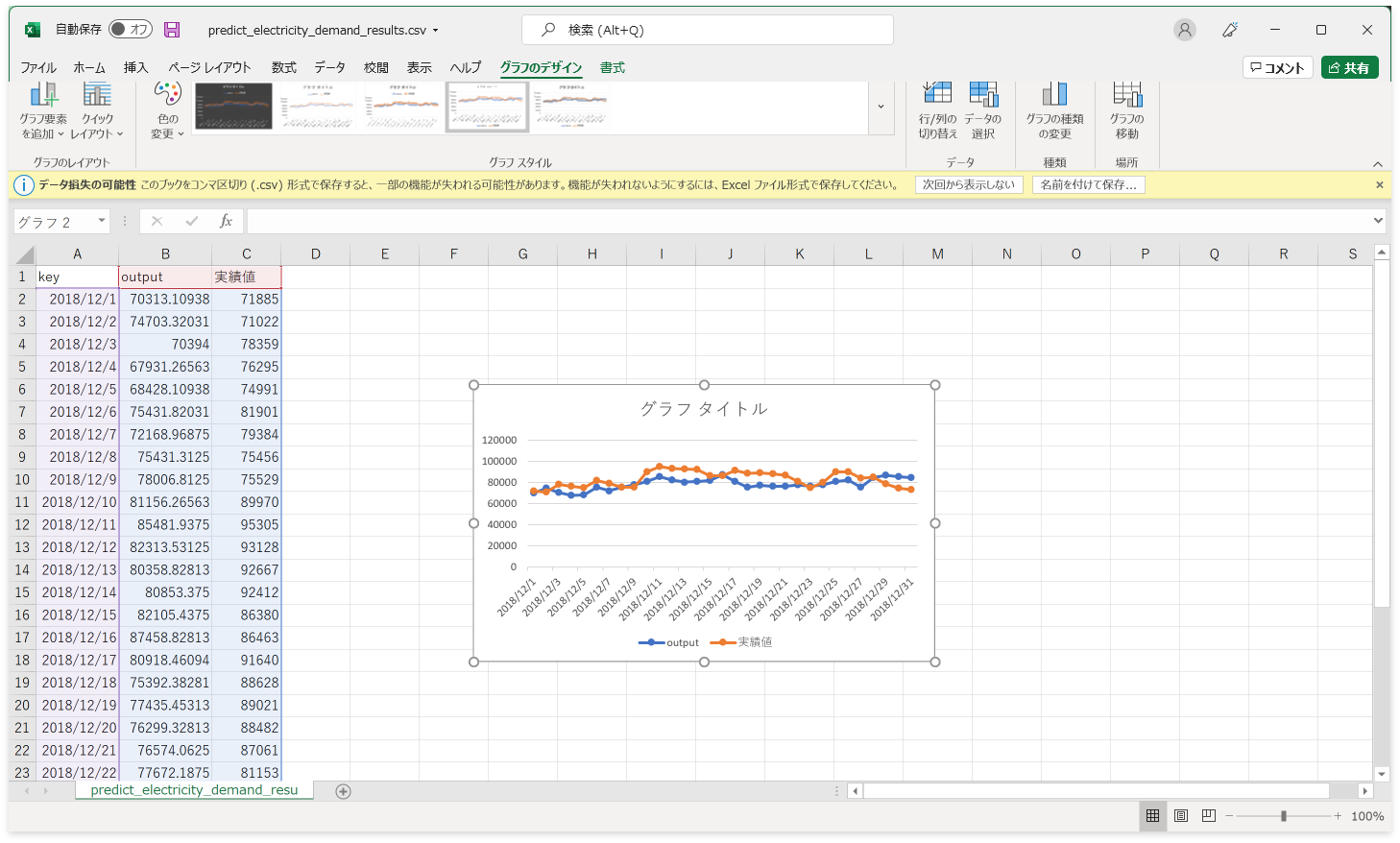Viewport: 1400px width, 843px height.
Task: Open クイック レイアウト dropdown
Action: pyautogui.click(x=97, y=110)
